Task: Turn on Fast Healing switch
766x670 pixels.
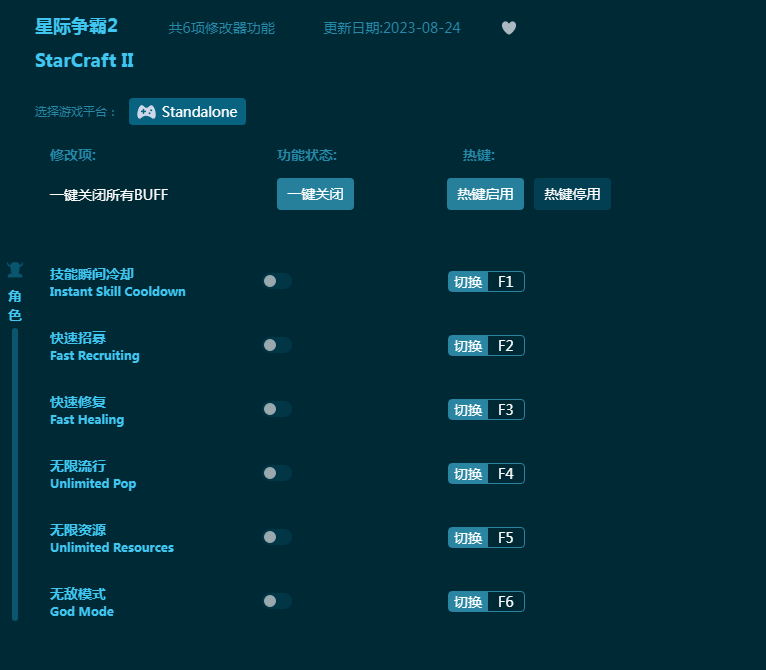Action: click(x=277, y=409)
